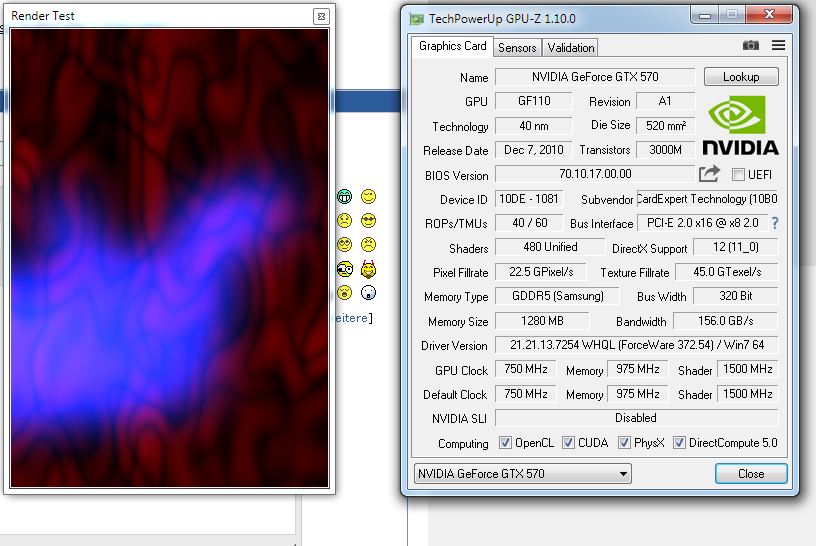Close the Render Test window
The width and height of the screenshot is (816, 546).
coord(321,16)
